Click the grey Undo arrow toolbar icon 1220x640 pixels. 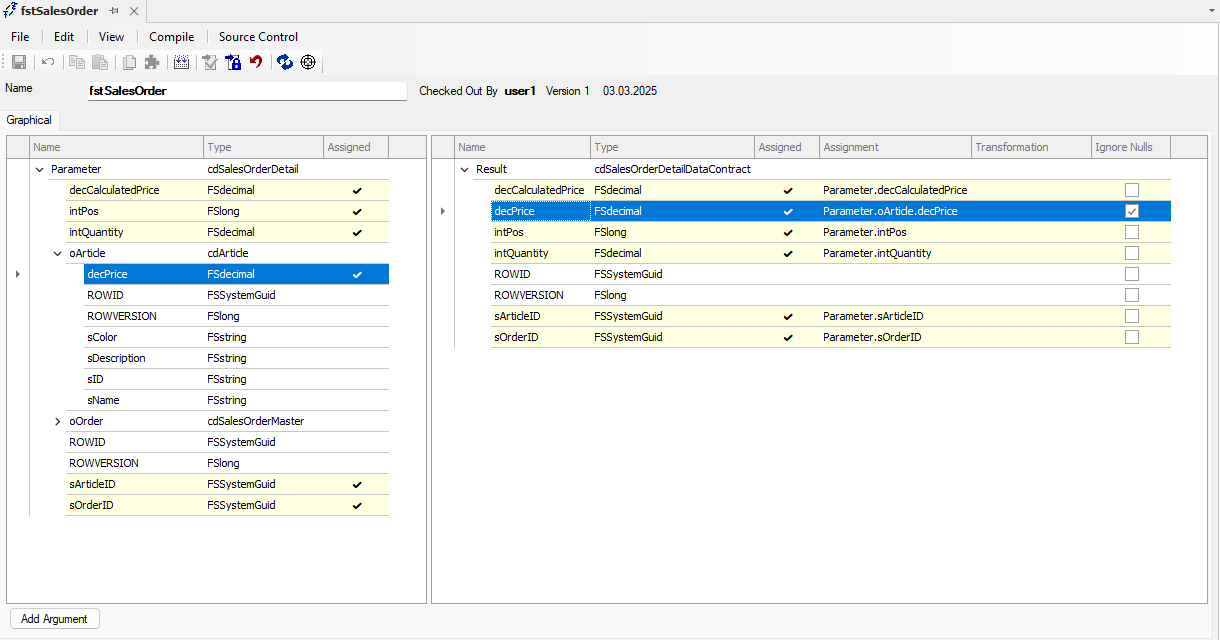pos(48,62)
